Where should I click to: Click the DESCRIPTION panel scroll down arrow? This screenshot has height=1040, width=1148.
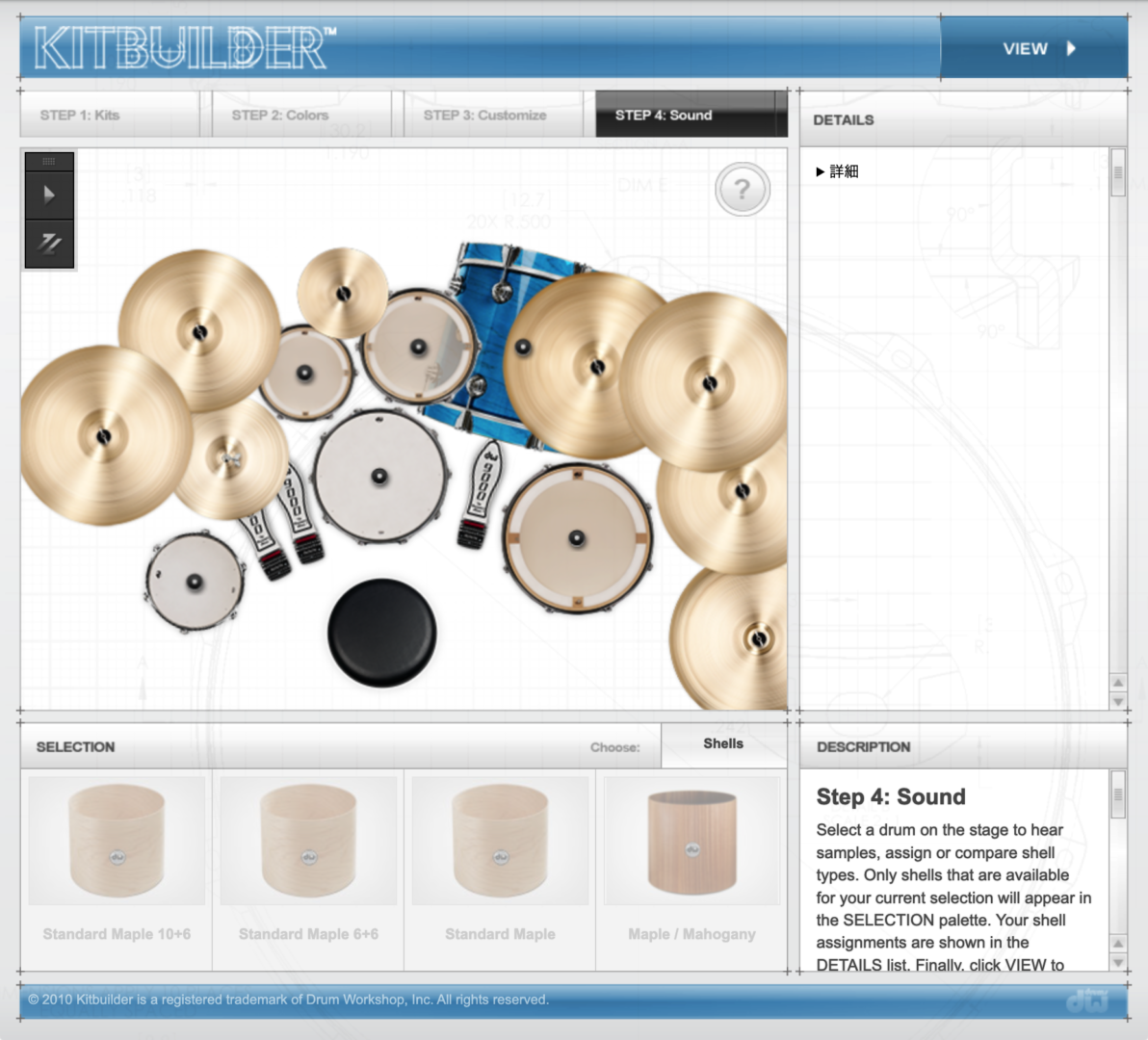[x=1118, y=962]
